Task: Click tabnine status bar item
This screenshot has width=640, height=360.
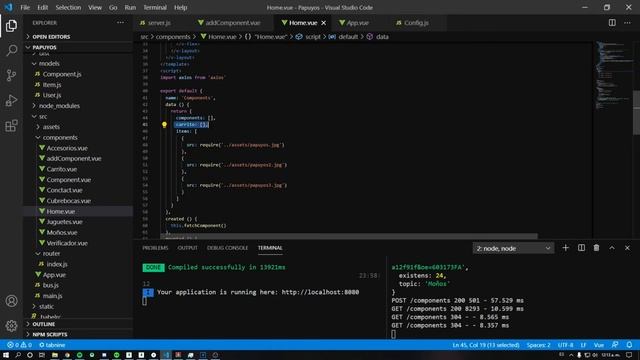Action: (x=52, y=345)
